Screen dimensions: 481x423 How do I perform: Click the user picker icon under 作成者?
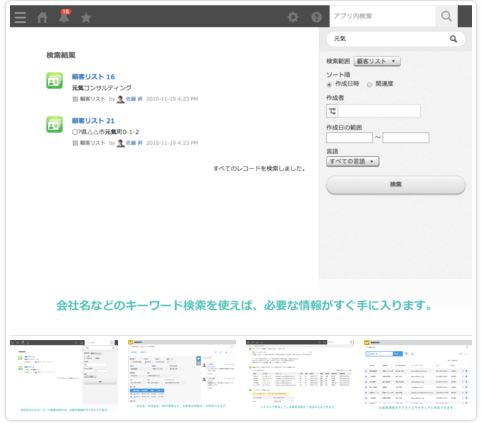click(332, 111)
